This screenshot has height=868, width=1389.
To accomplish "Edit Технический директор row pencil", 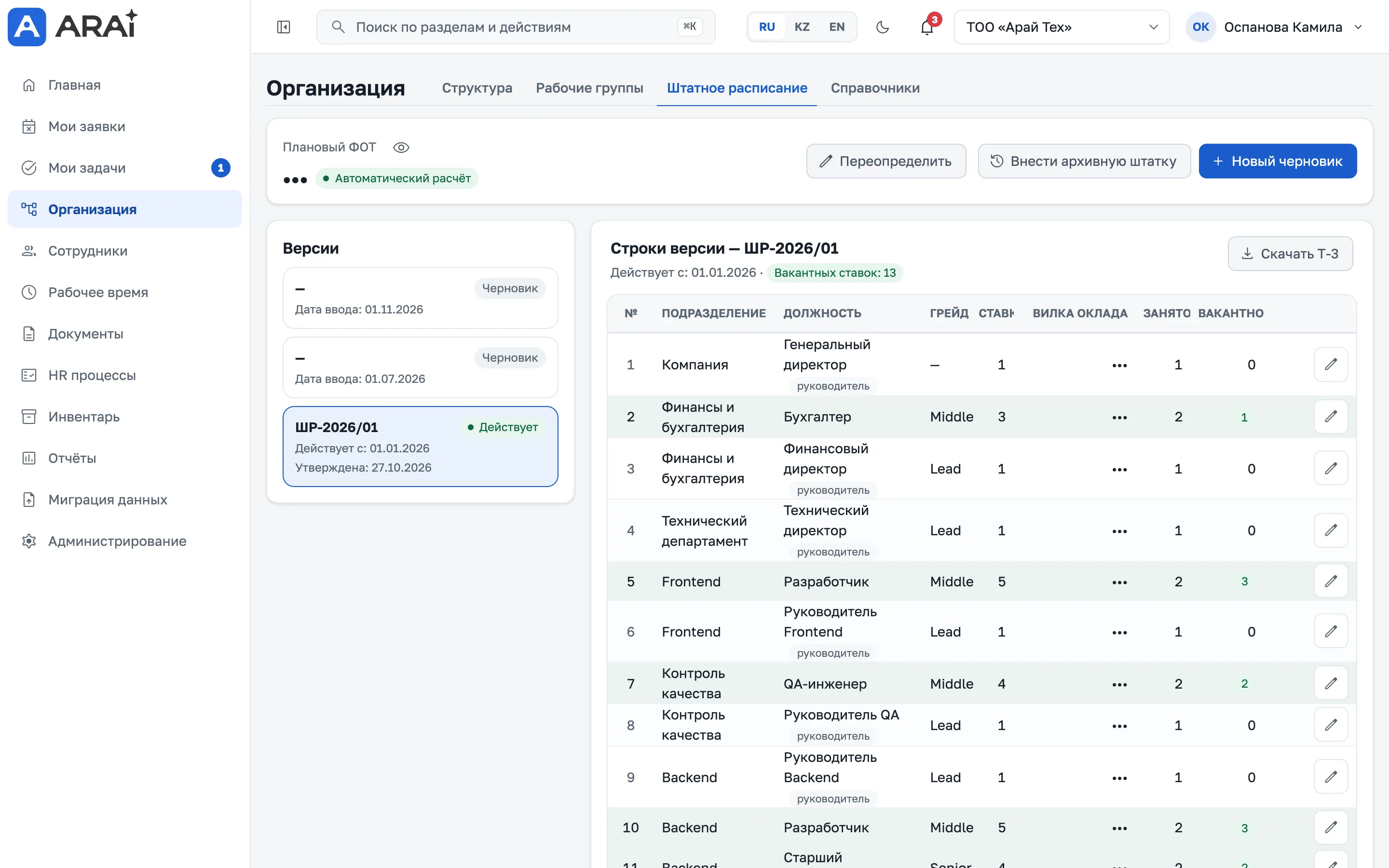I will tap(1331, 530).
